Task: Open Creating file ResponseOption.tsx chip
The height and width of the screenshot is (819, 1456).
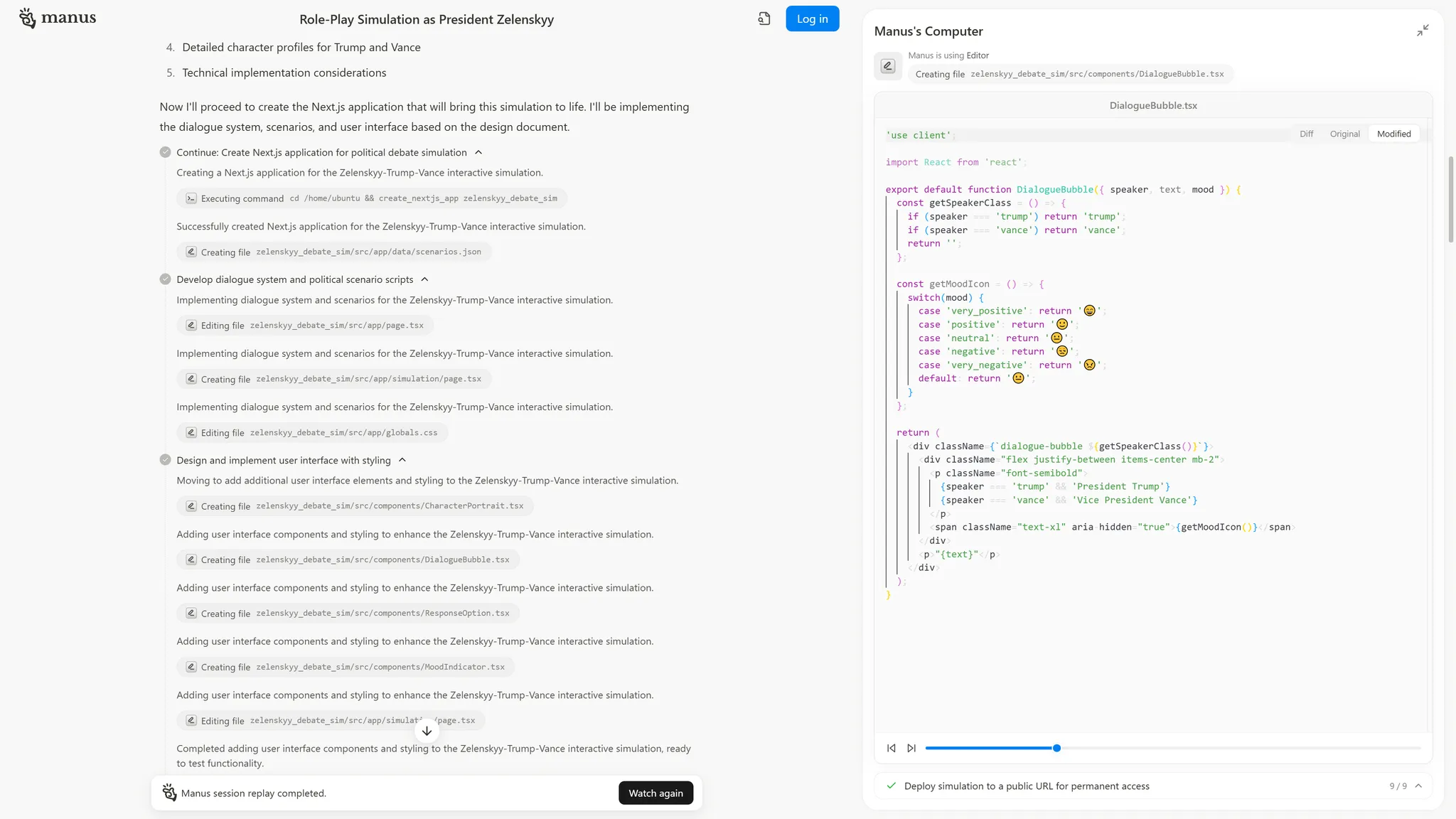Action: click(x=348, y=614)
